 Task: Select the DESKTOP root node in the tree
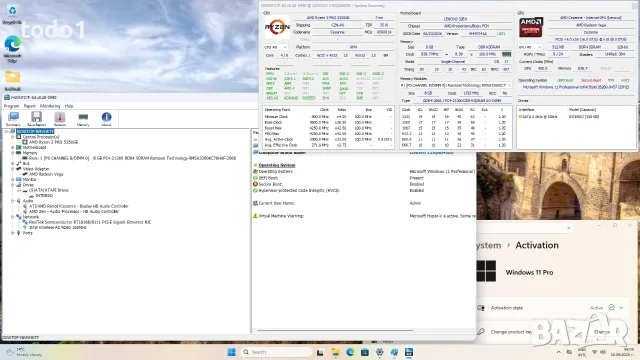coord(35,131)
